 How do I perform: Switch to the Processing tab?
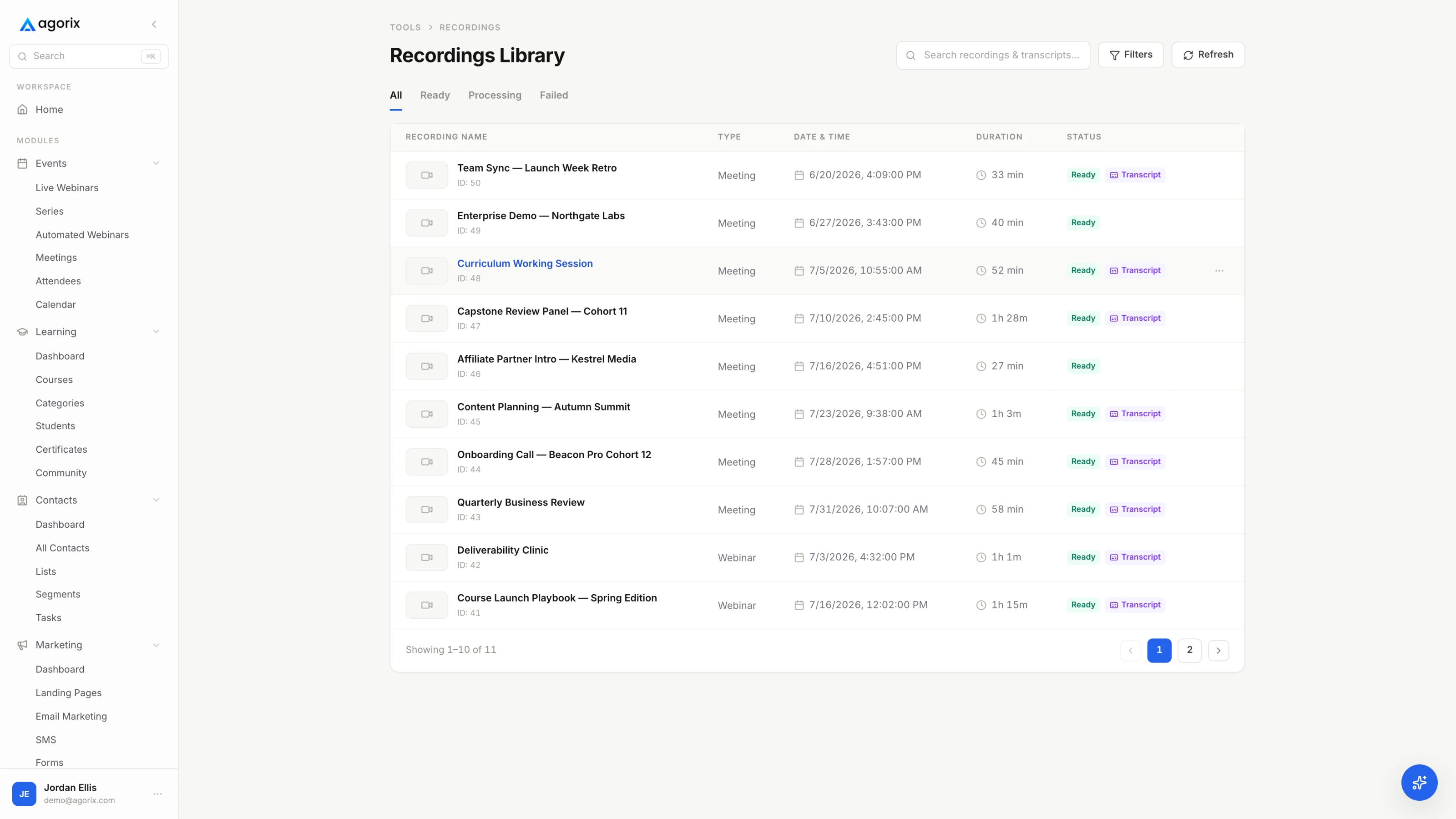click(x=495, y=96)
